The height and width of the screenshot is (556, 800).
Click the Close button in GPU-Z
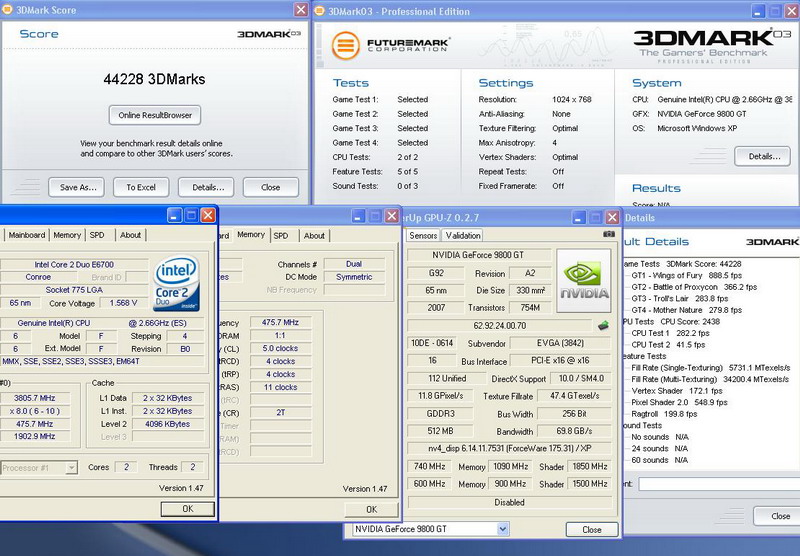pyautogui.click(x=592, y=529)
